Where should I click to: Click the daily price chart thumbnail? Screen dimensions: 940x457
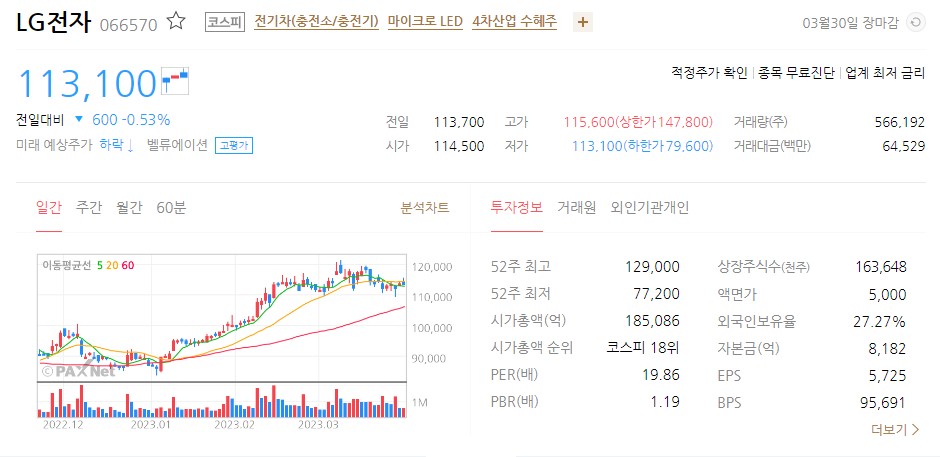pos(222,318)
